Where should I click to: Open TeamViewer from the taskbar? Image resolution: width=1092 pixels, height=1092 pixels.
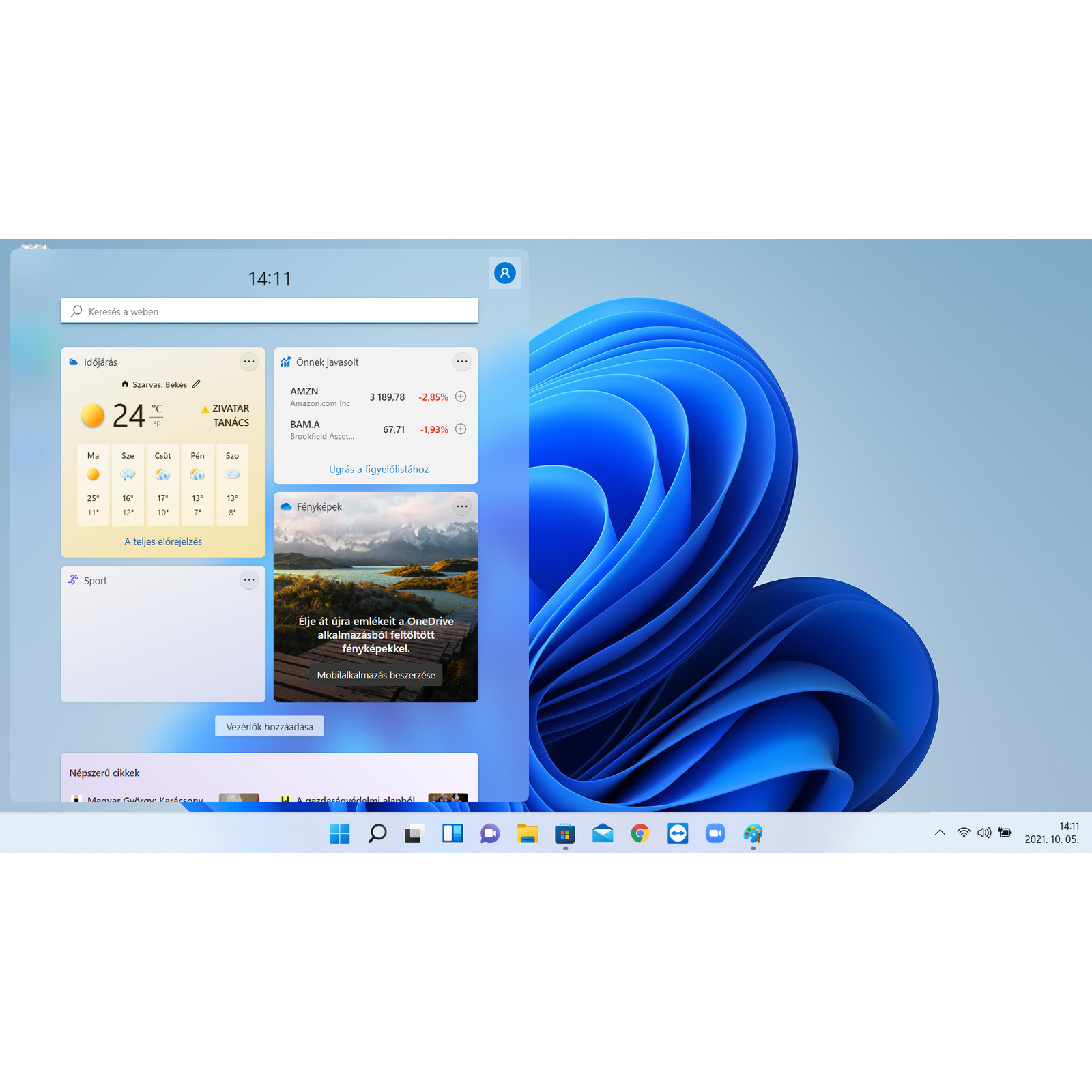[677, 833]
